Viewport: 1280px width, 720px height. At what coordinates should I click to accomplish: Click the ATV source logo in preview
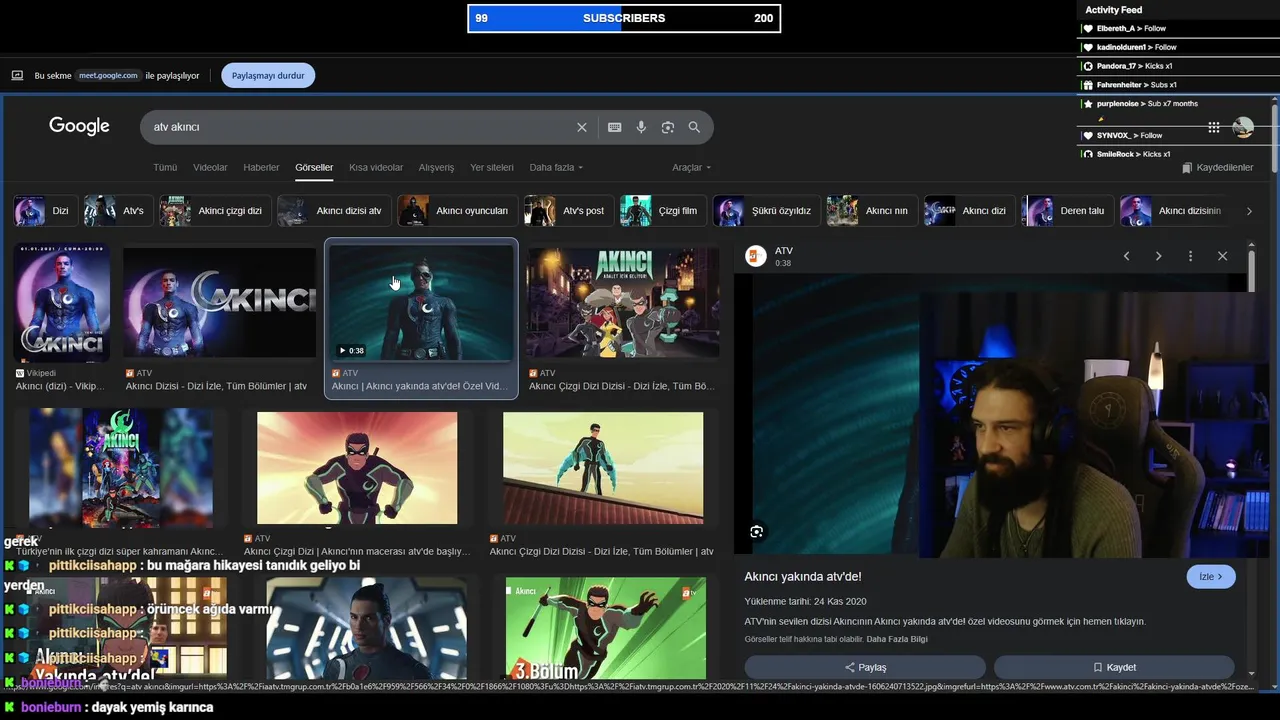coord(756,256)
